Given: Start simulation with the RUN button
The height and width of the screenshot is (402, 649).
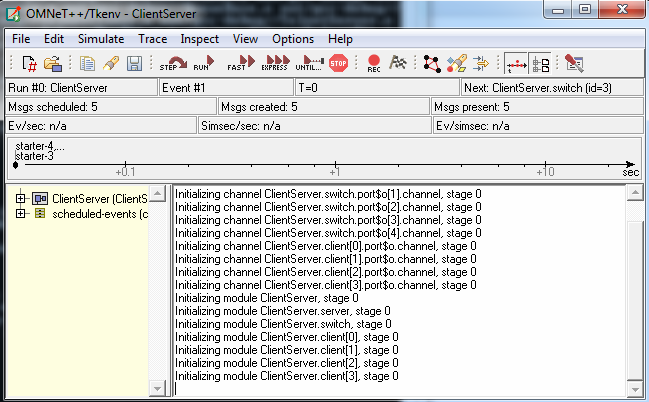Looking at the screenshot, I should pyautogui.click(x=204, y=63).
